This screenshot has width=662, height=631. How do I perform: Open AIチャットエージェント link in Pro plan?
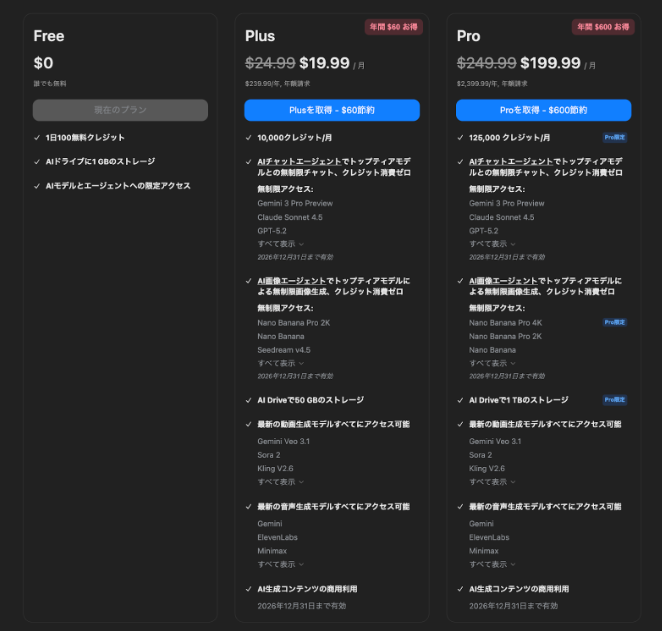[x=511, y=162]
